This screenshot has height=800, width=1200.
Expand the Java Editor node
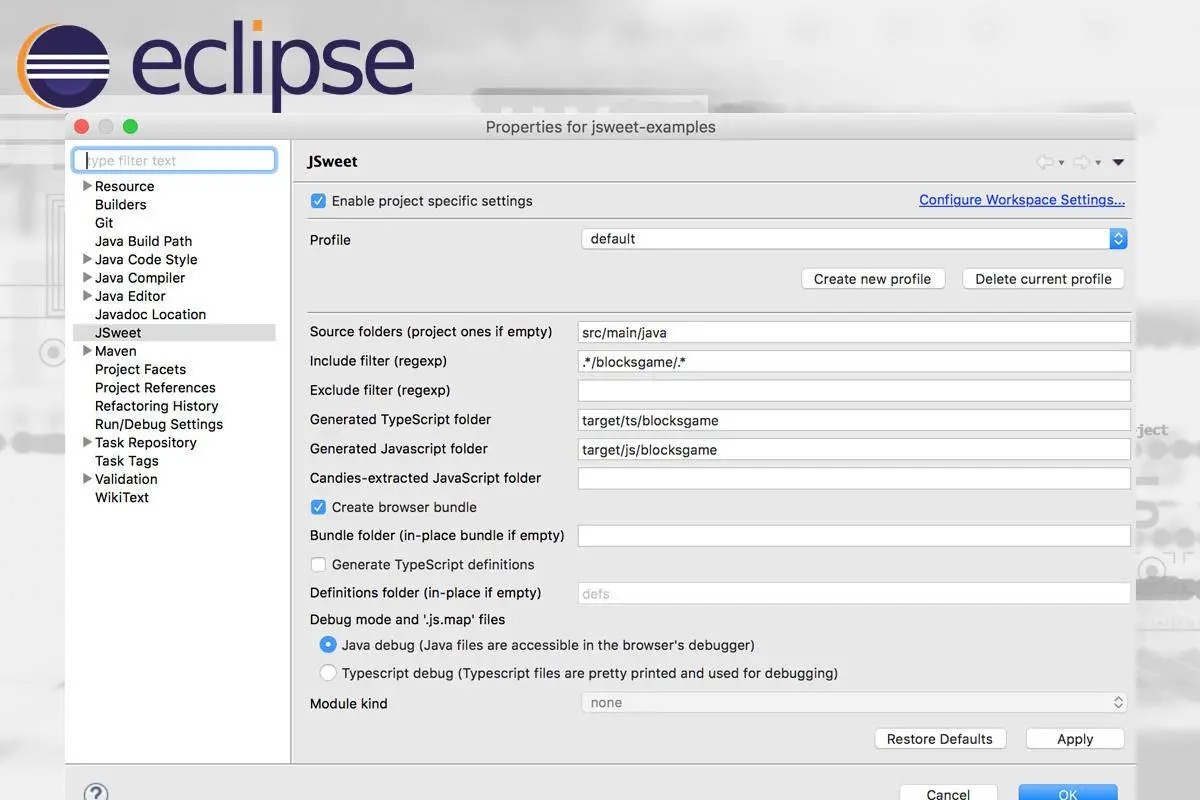87,296
